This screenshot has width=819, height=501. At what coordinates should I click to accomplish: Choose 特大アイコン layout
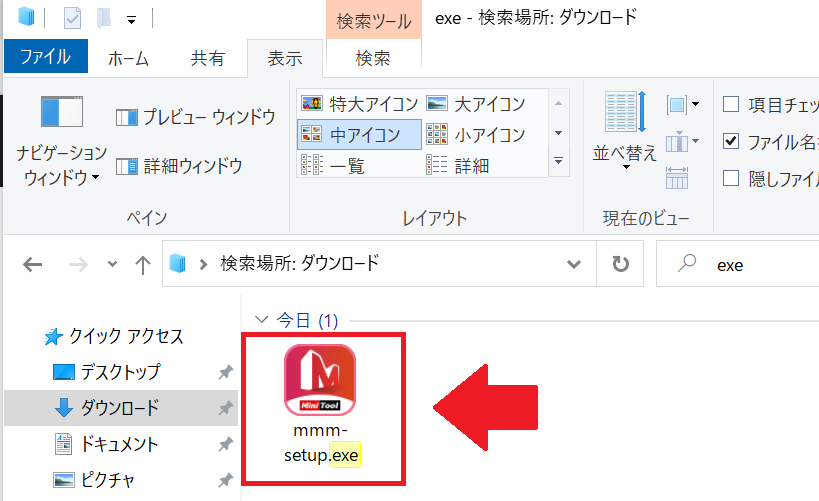pyautogui.click(x=359, y=104)
